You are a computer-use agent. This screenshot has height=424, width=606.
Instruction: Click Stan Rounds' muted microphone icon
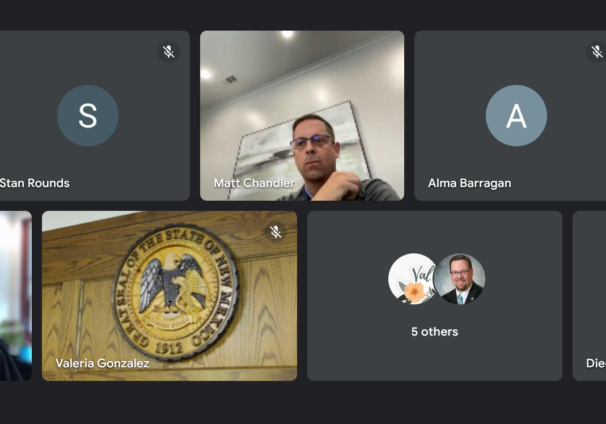click(x=169, y=51)
